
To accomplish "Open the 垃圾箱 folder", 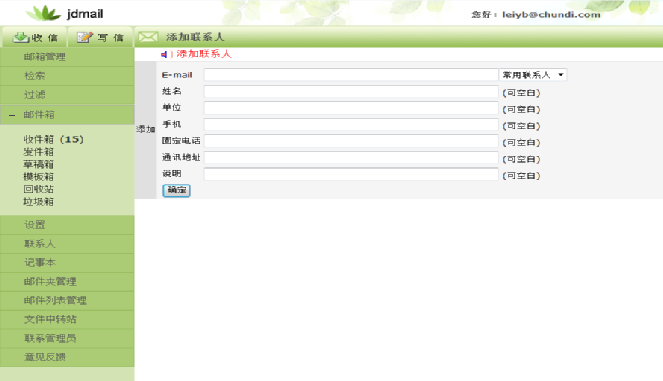I will (38, 202).
